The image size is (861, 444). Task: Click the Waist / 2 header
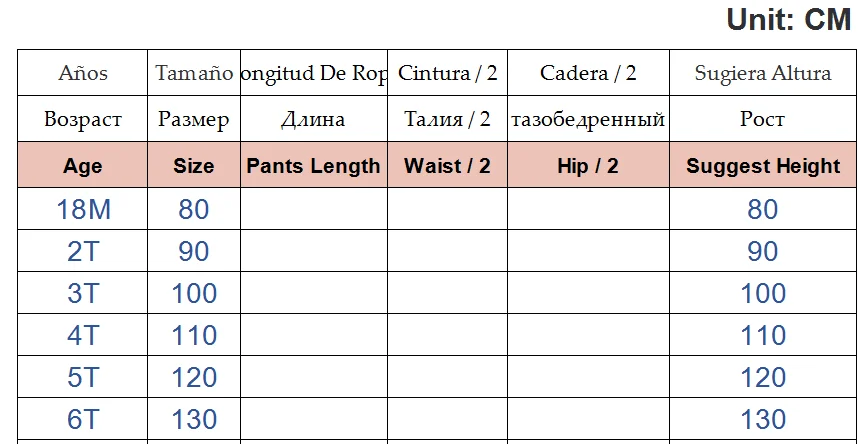[x=447, y=166]
